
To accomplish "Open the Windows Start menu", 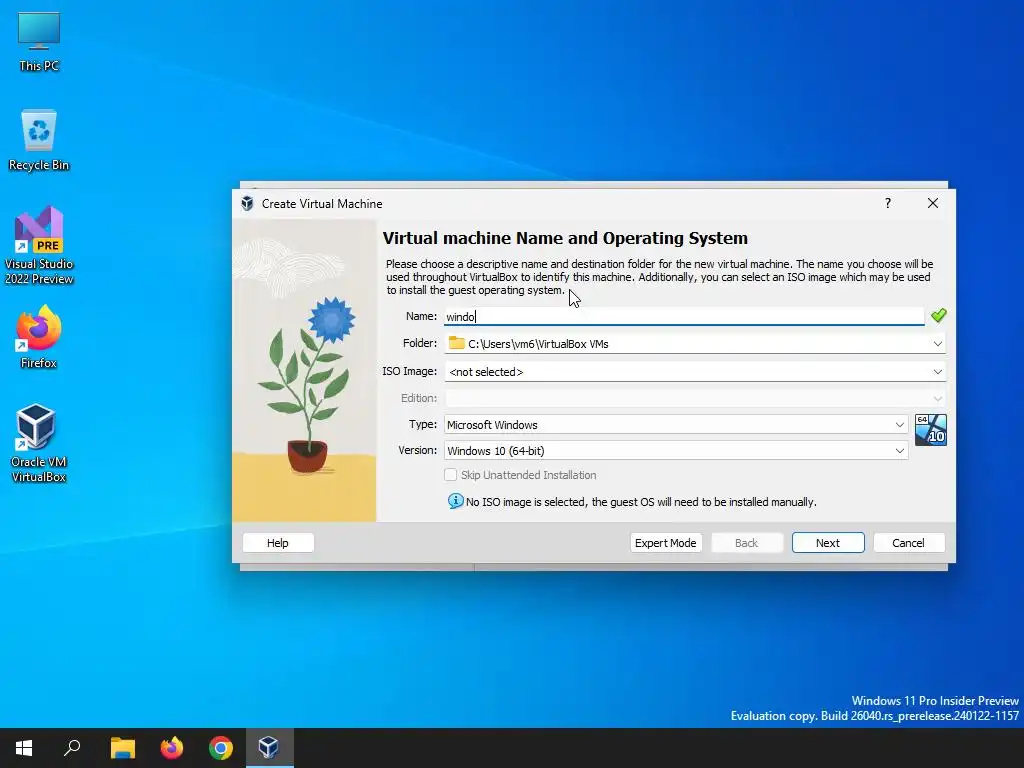I will tap(24, 748).
